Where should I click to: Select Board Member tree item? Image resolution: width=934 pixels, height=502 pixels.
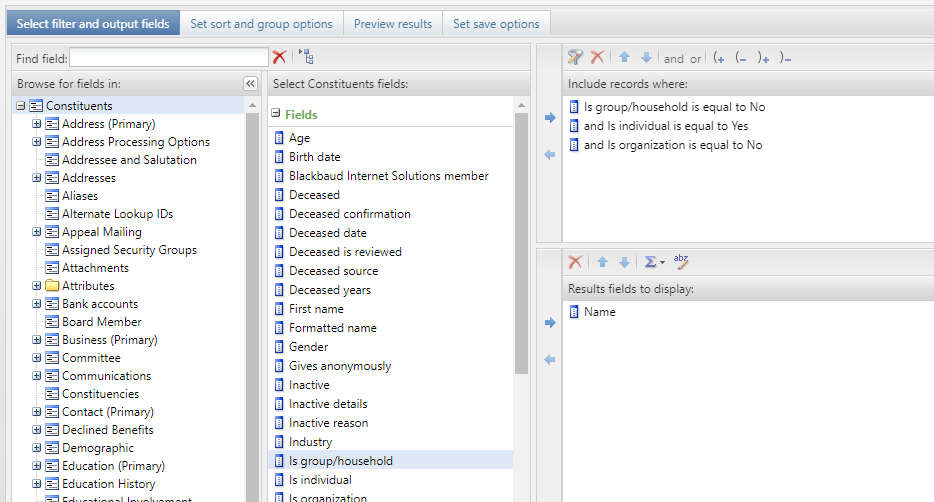(x=102, y=322)
